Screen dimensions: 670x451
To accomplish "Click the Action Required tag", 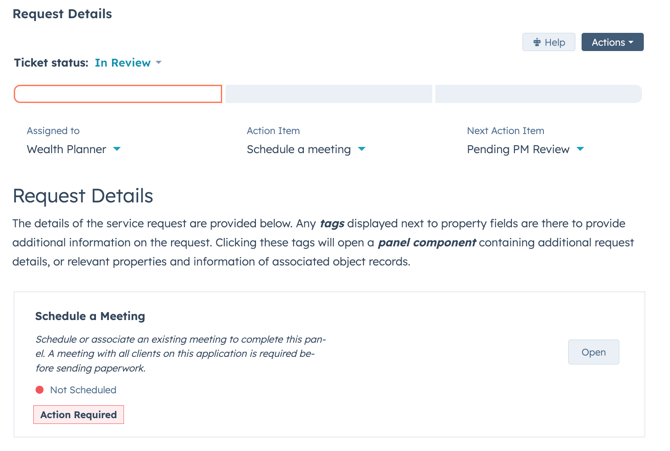I will click(x=79, y=414).
